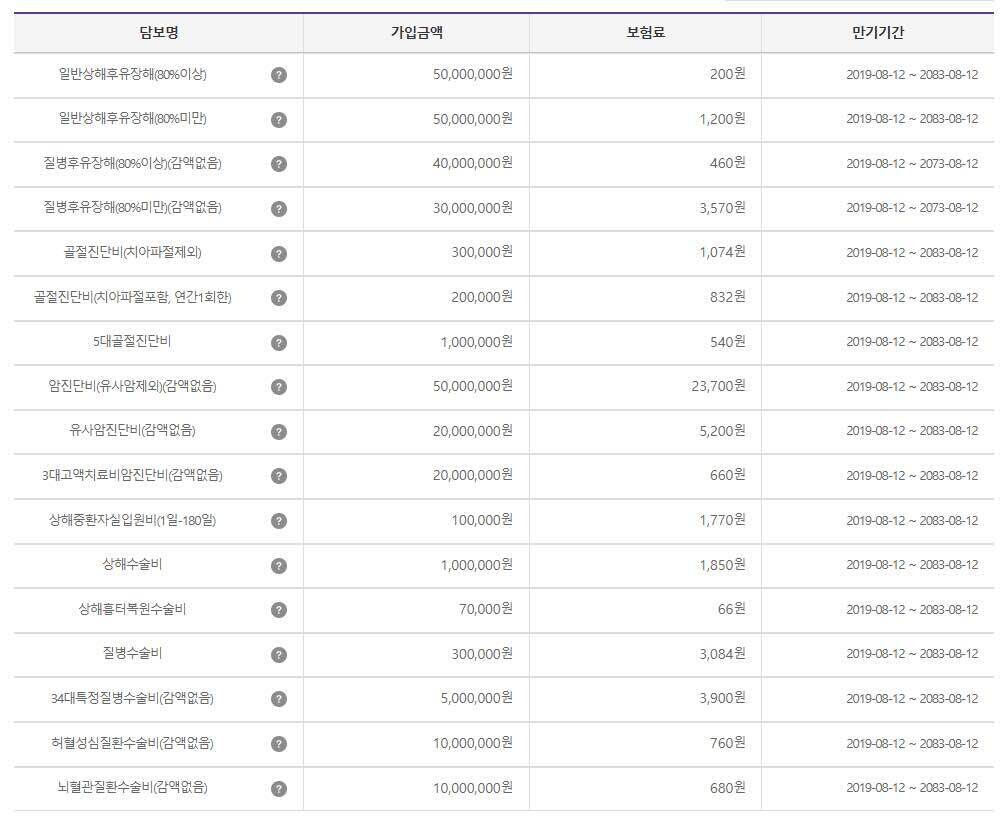Select the 보험료 column header

click(645, 33)
